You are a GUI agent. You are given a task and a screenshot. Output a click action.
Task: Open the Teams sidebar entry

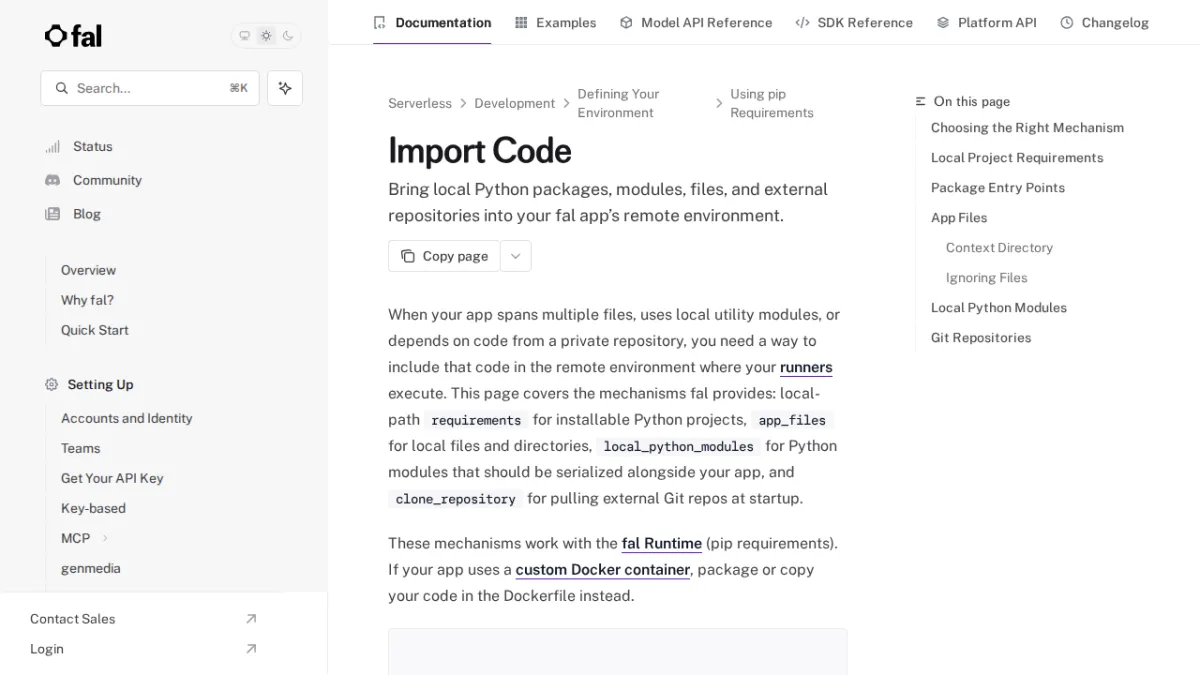pos(80,448)
